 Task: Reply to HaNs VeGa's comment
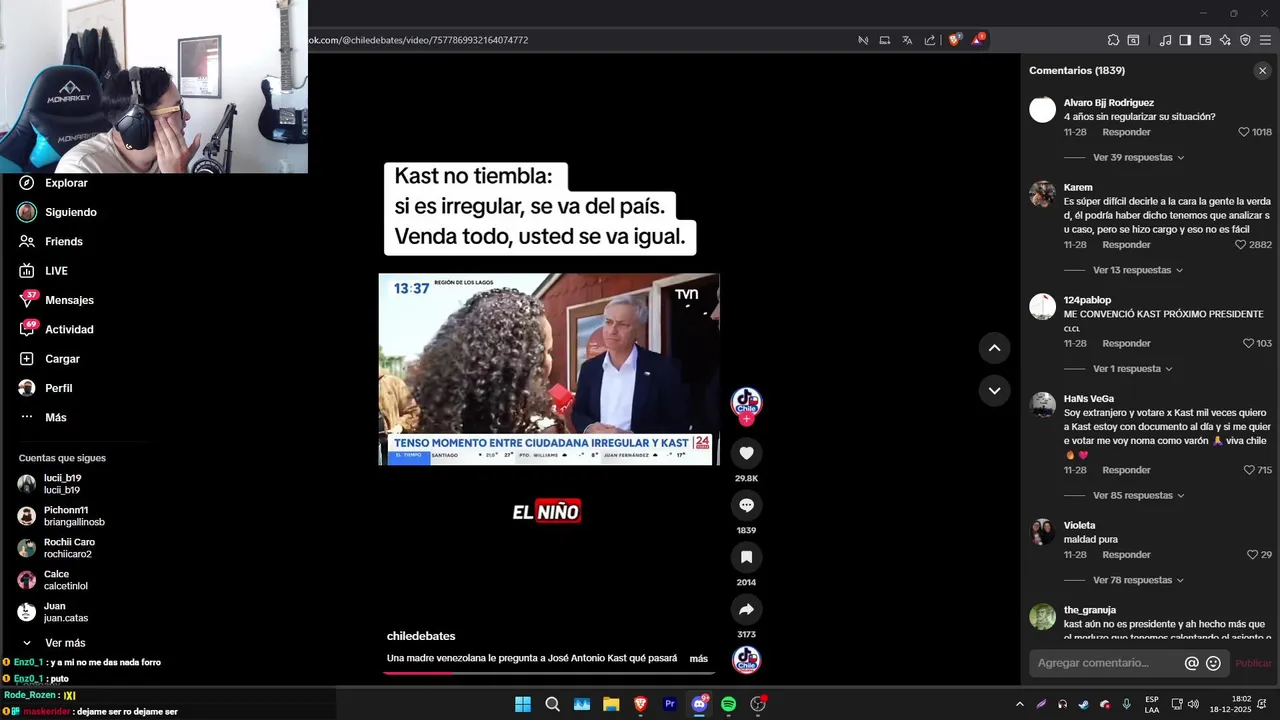tap(1126, 470)
